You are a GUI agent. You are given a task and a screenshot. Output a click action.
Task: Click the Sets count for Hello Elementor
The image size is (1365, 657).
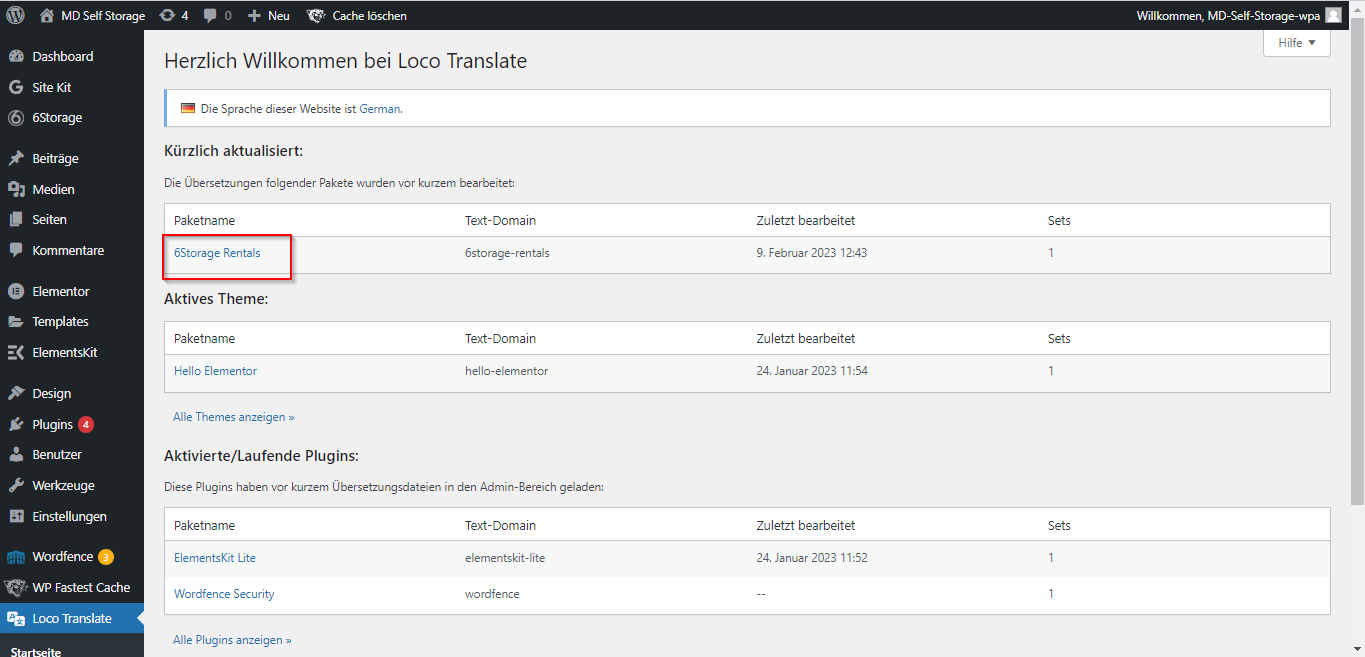click(1051, 371)
